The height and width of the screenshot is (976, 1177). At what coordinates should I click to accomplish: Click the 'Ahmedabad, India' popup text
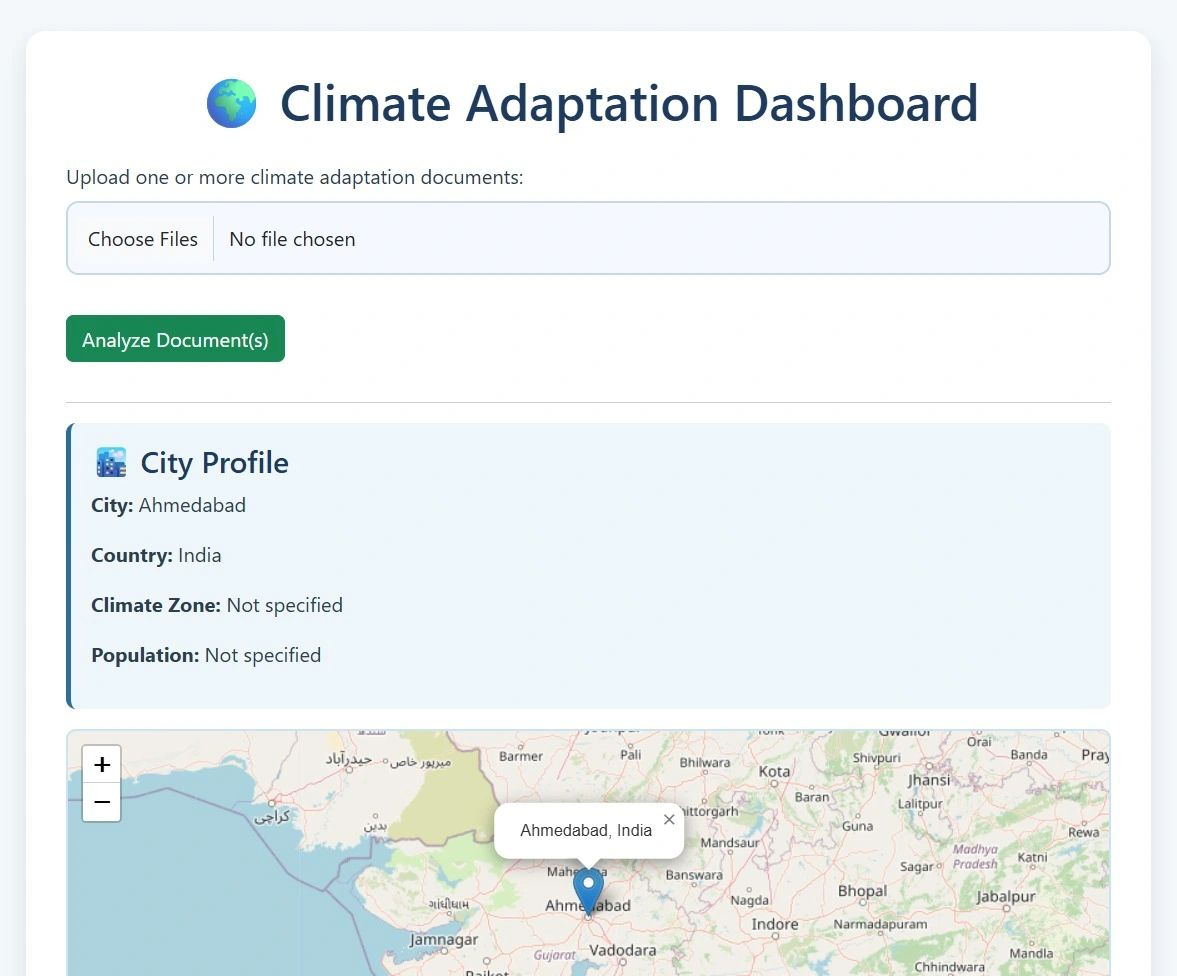pos(585,830)
